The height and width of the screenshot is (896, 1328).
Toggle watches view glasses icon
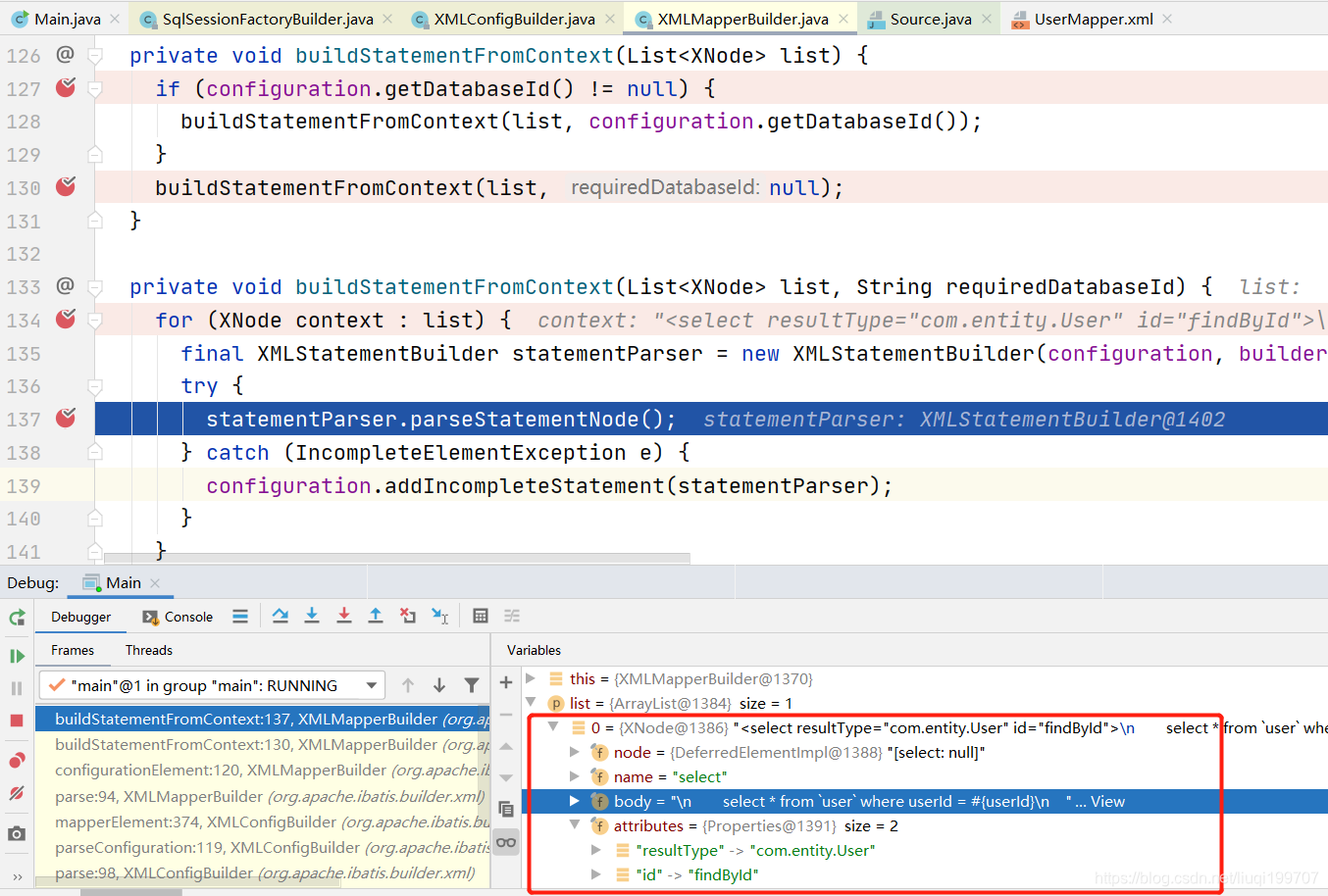[506, 842]
